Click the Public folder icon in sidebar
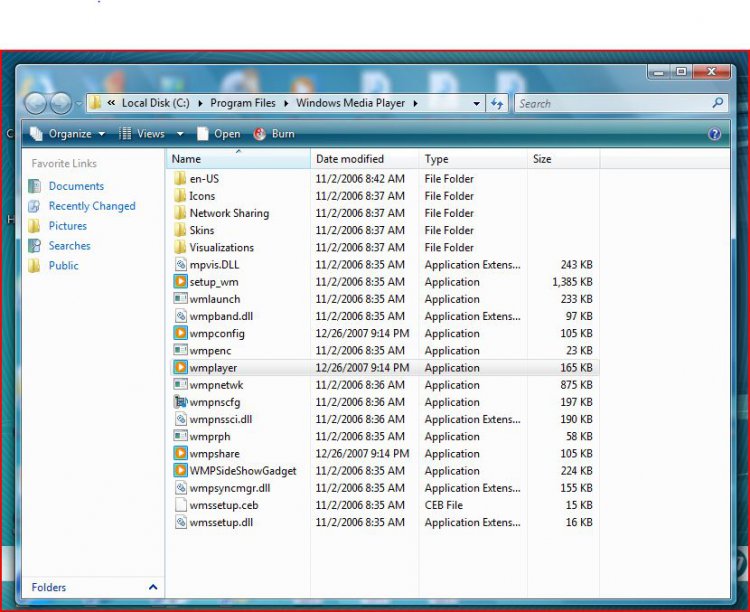Screen dimensions: 750x612 pyautogui.click(x=34, y=266)
